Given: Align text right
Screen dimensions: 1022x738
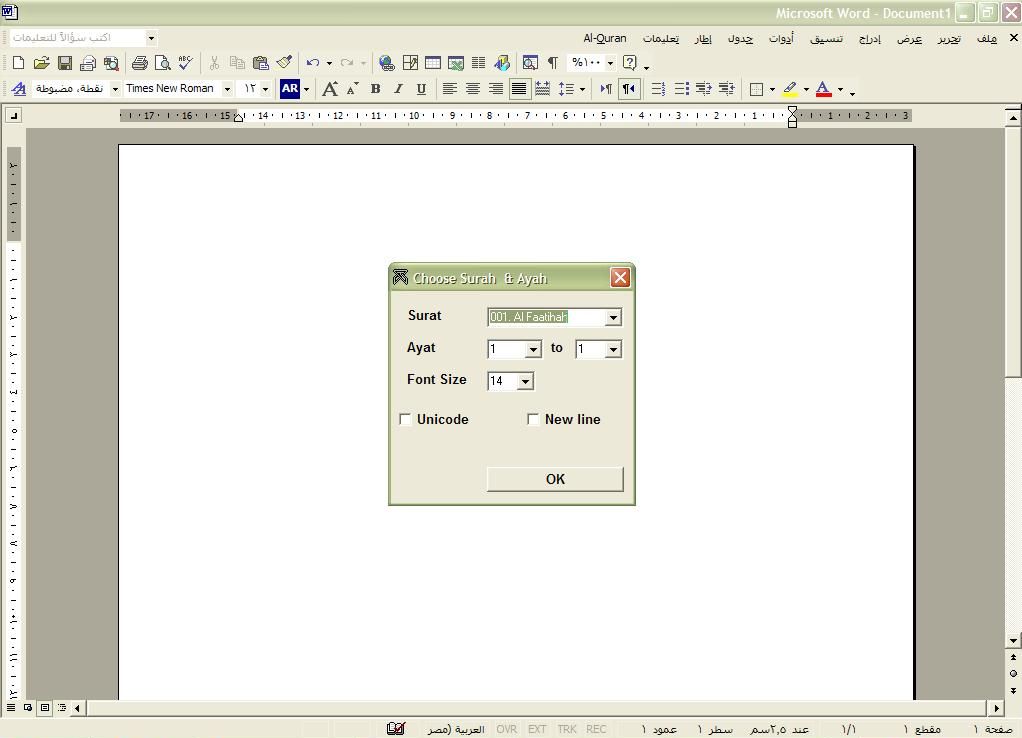Looking at the screenshot, I should pos(496,89).
